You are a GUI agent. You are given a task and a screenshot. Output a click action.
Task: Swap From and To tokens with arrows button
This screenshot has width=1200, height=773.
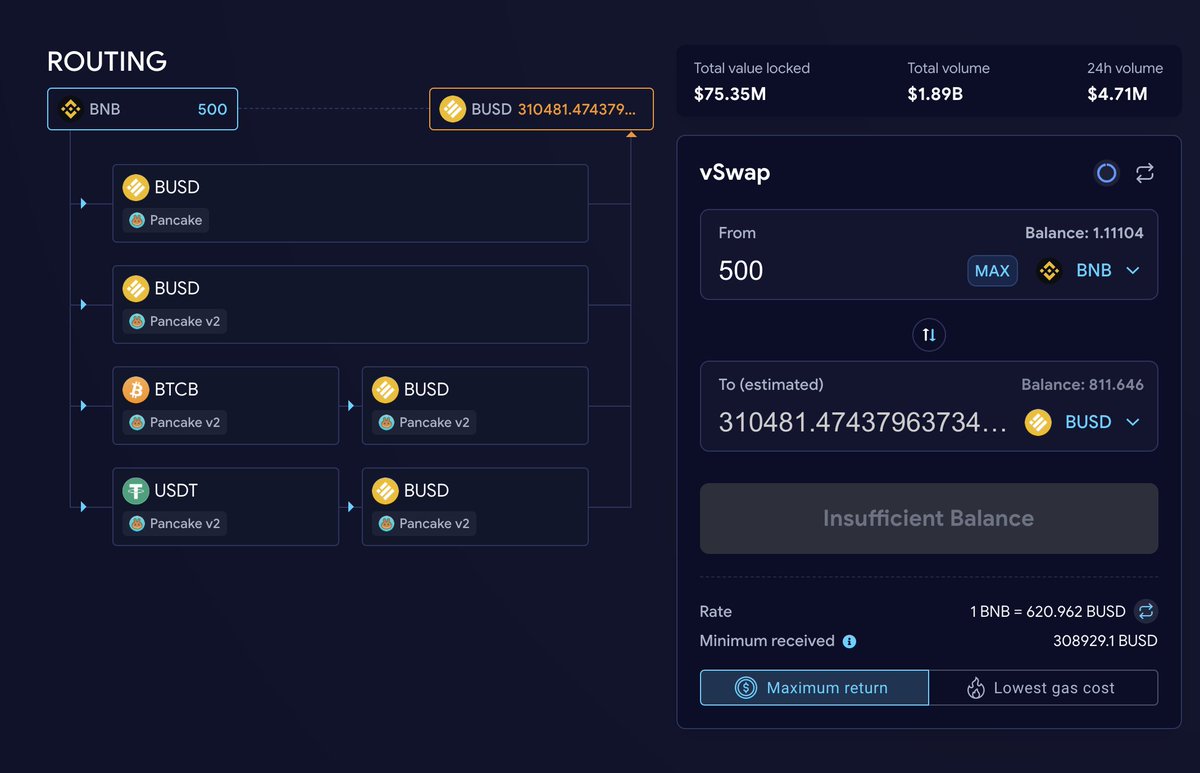tap(929, 334)
